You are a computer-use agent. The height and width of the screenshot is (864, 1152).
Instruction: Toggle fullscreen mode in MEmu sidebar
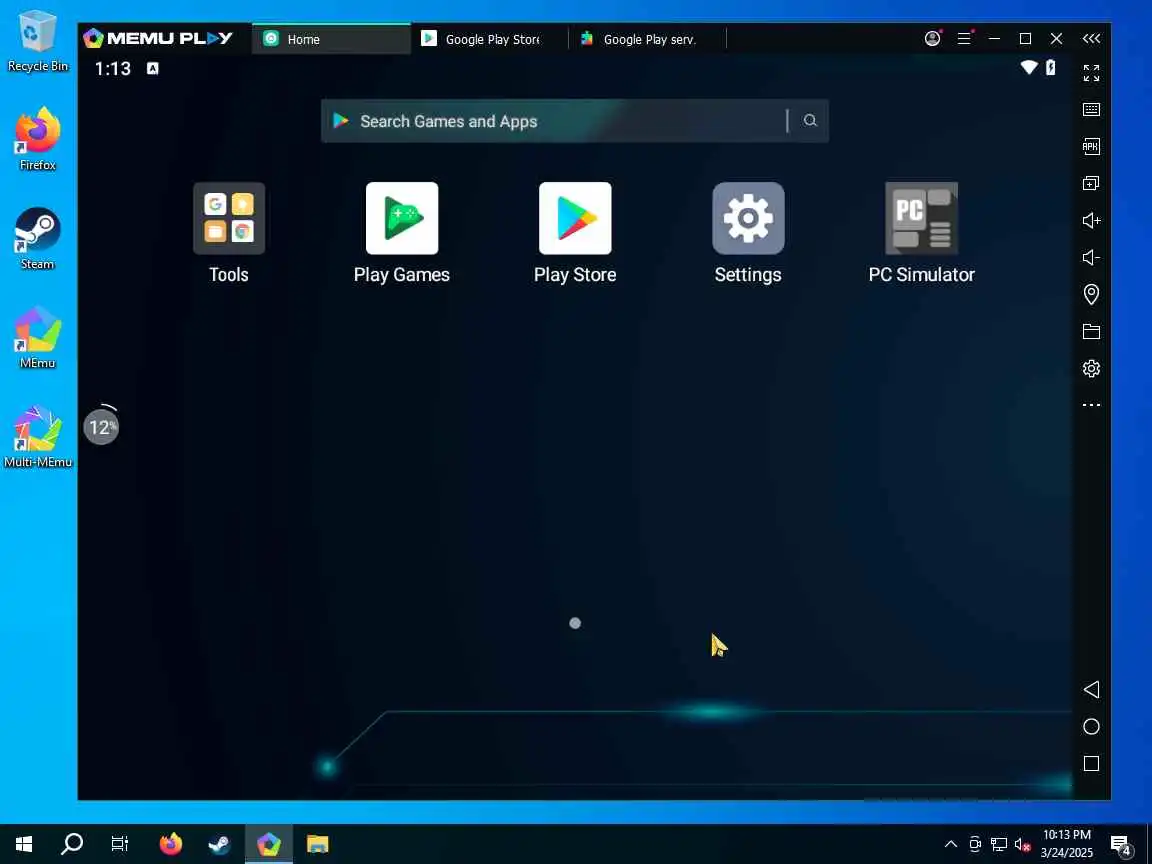coord(1091,73)
